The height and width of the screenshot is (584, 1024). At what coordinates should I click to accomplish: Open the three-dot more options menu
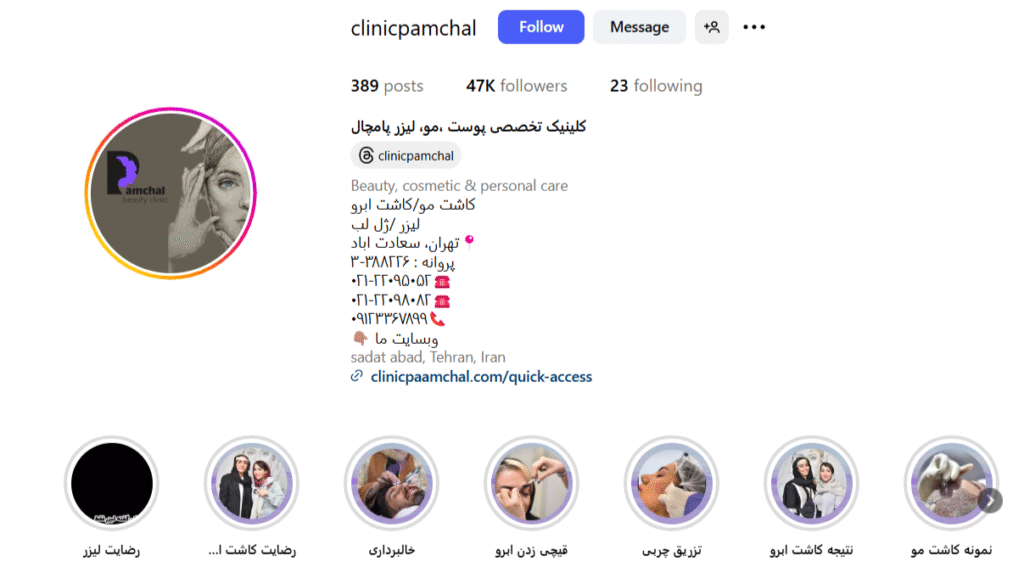(x=754, y=27)
